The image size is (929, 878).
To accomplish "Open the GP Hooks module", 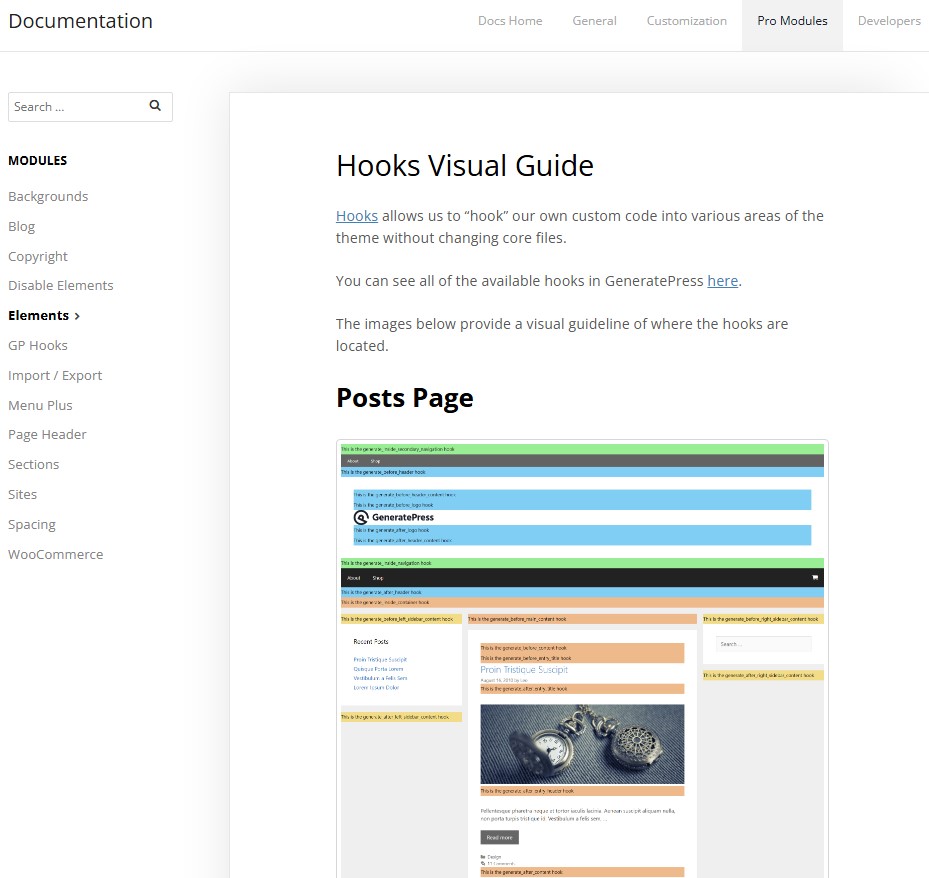I will pos(38,345).
